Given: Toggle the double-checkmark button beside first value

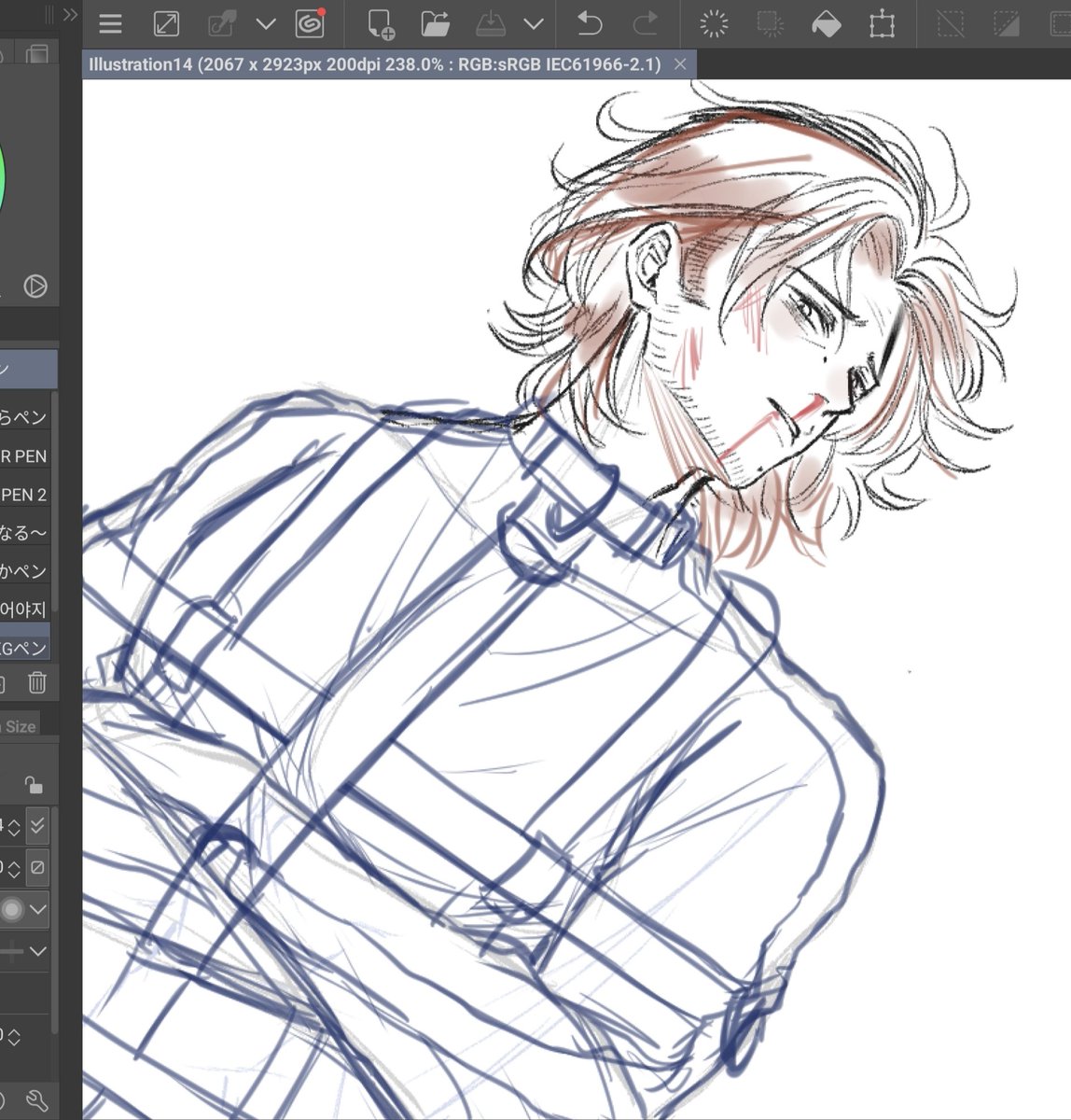Looking at the screenshot, I should pyautogui.click(x=37, y=826).
